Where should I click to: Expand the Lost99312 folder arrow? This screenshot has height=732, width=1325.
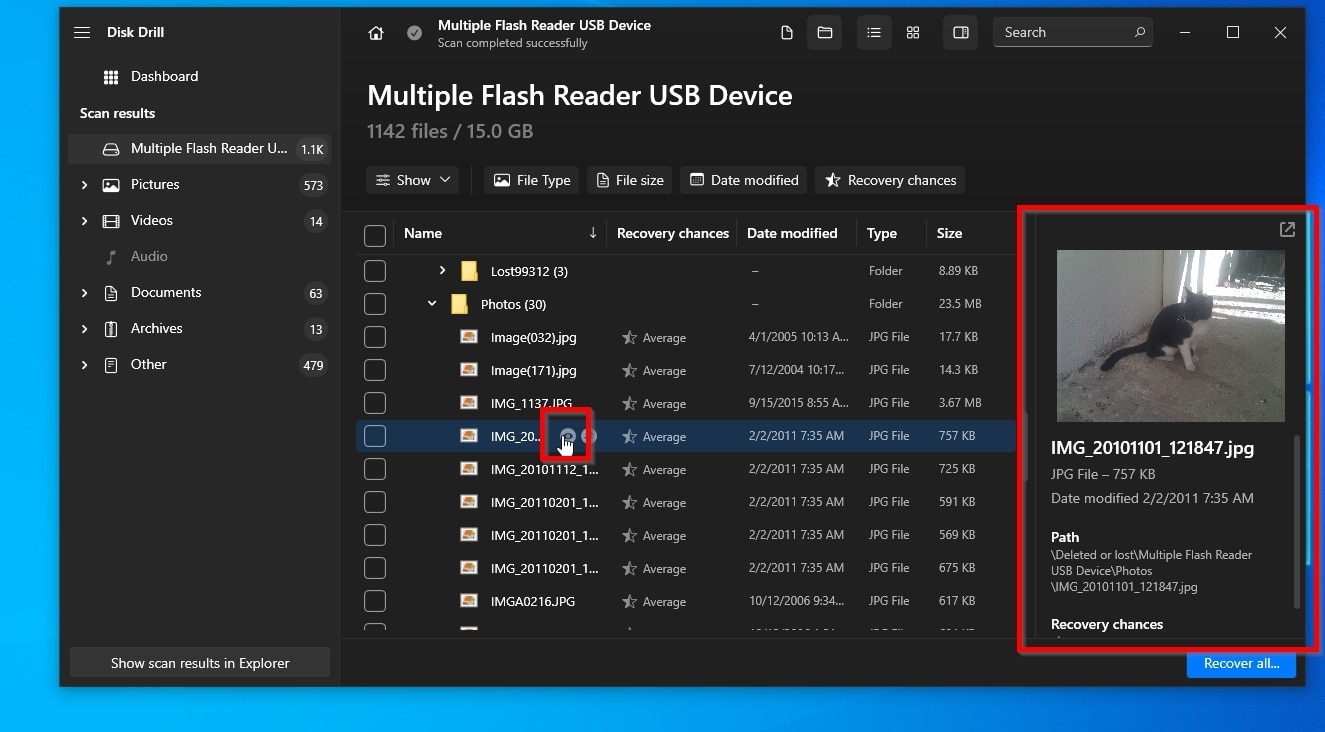pos(442,270)
